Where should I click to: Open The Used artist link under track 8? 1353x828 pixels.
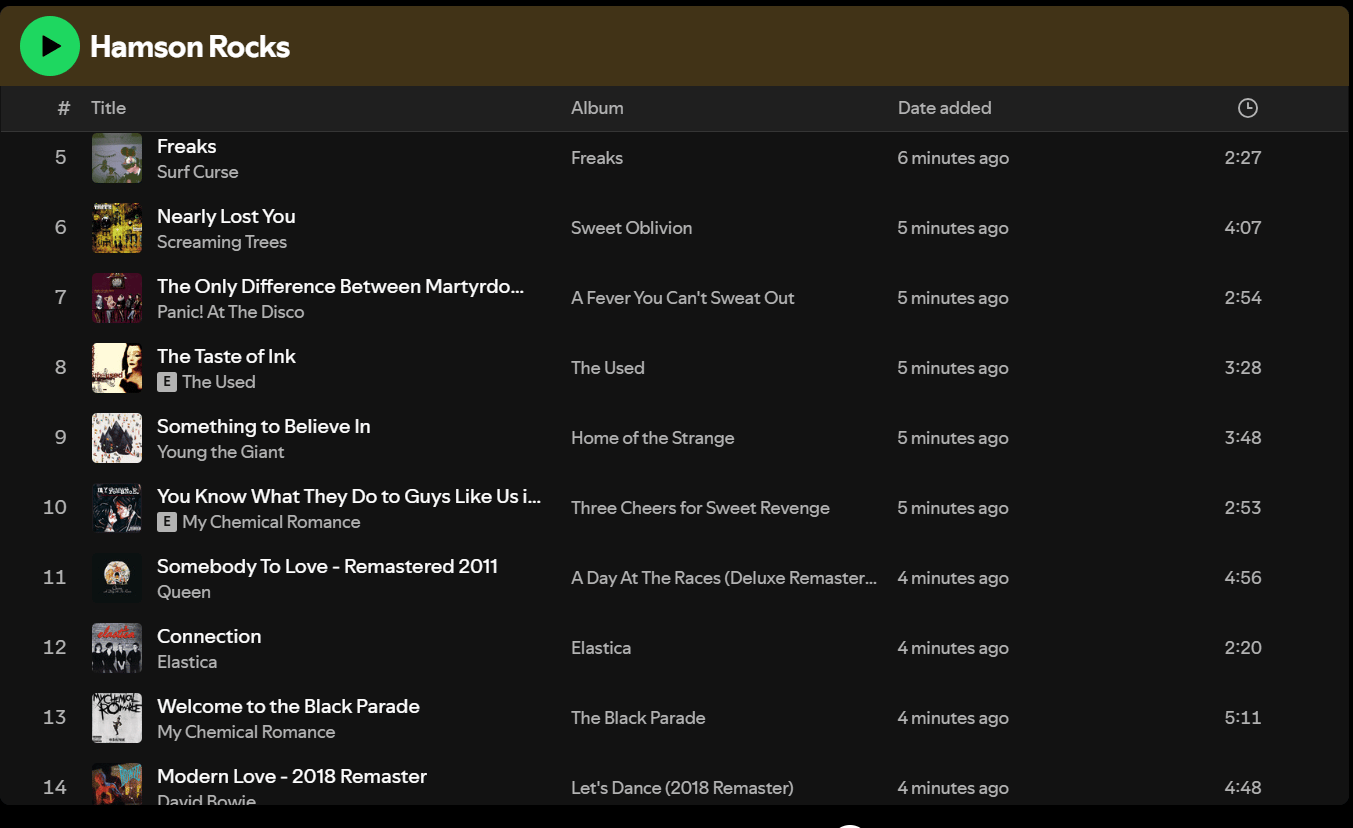click(219, 382)
